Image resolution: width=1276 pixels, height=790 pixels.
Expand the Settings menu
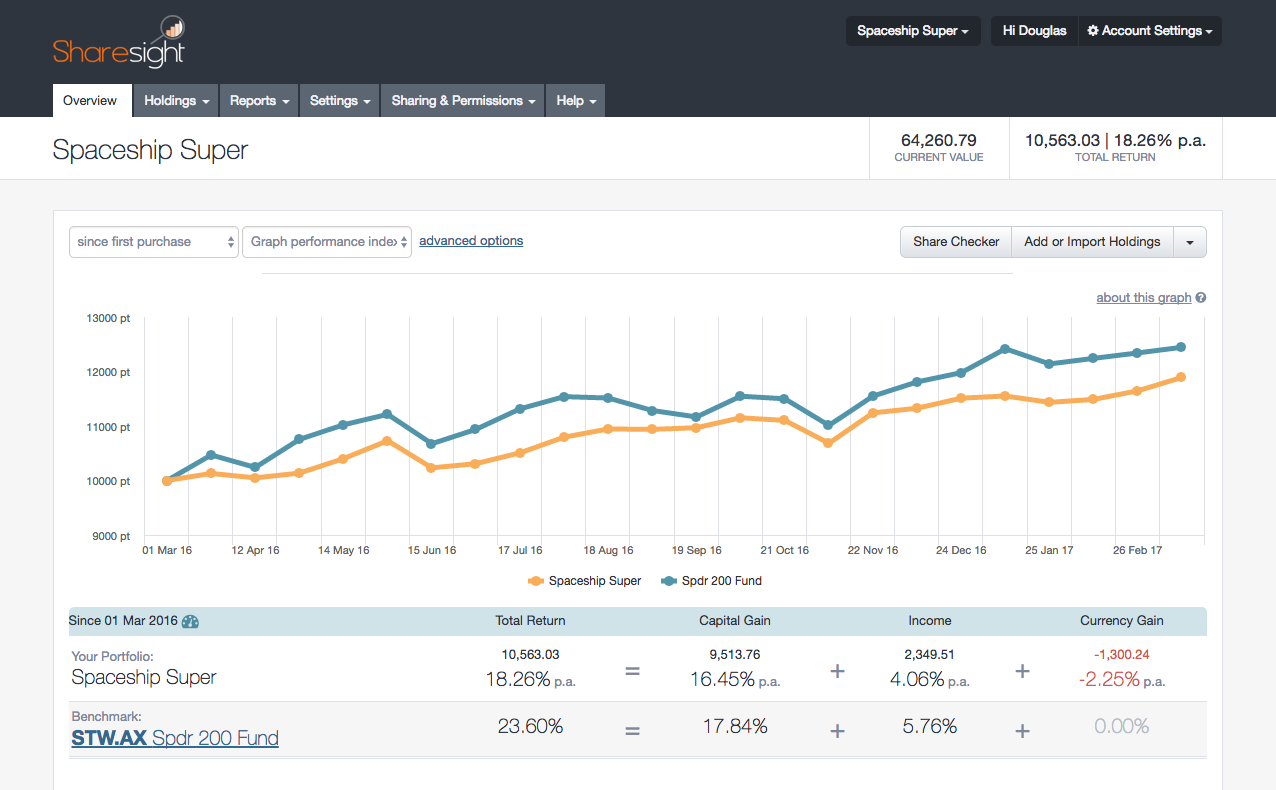click(x=340, y=101)
